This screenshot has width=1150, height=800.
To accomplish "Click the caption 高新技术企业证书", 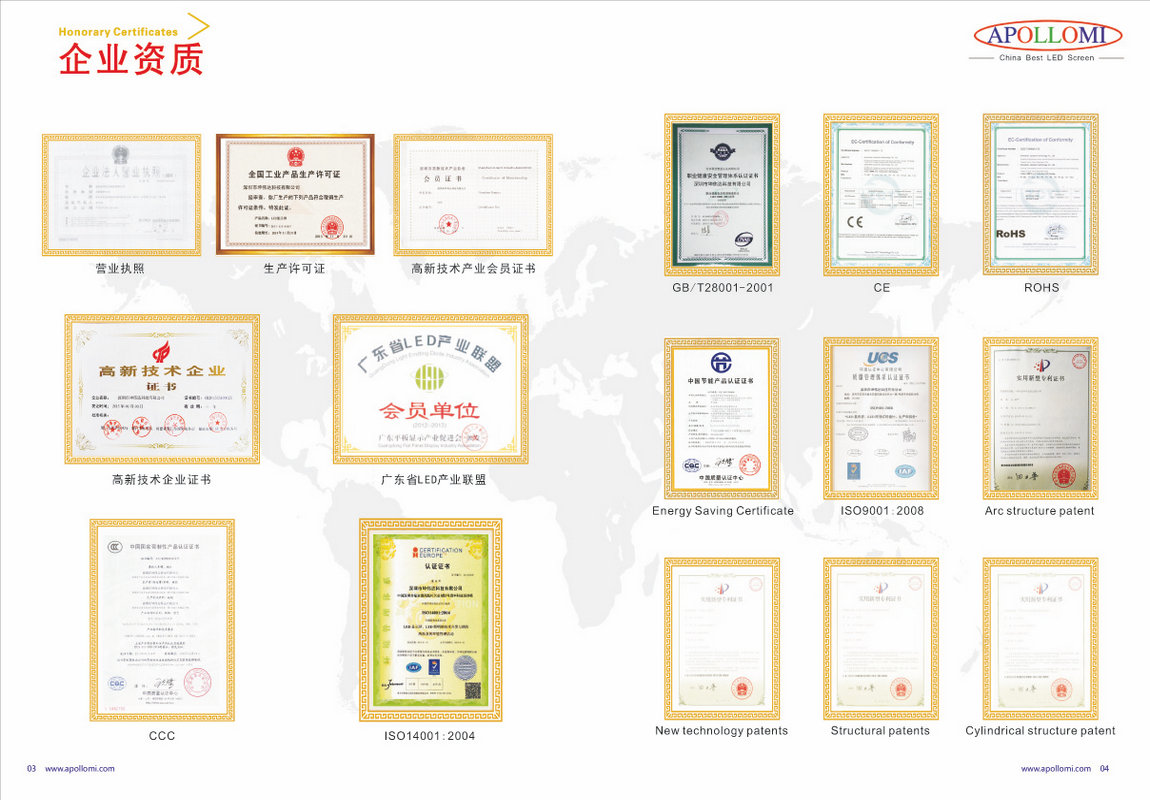I will (x=161, y=480).
